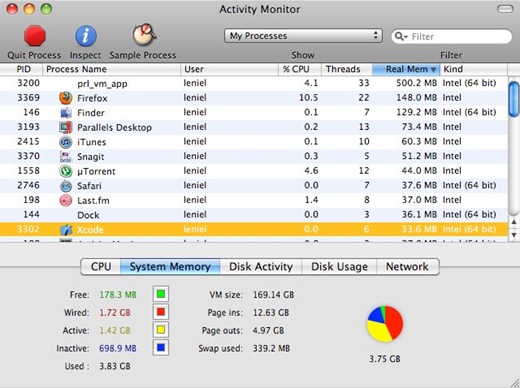Click the iTunes icon in process list

(66, 142)
